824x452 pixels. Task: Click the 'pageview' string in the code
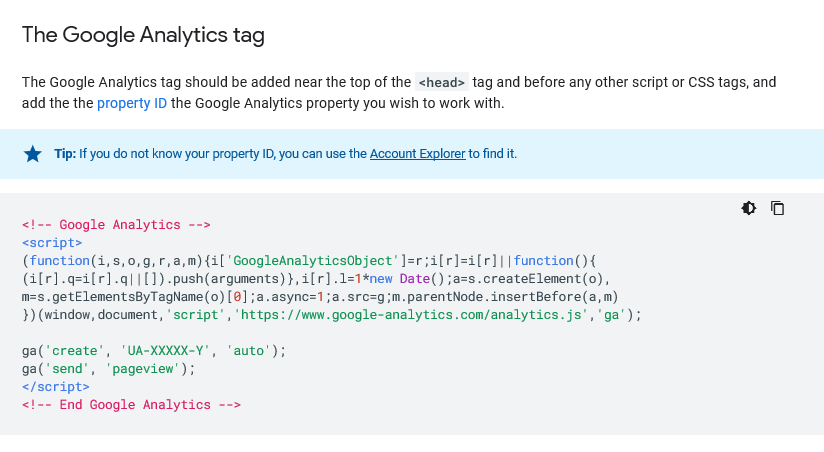click(143, 368)
